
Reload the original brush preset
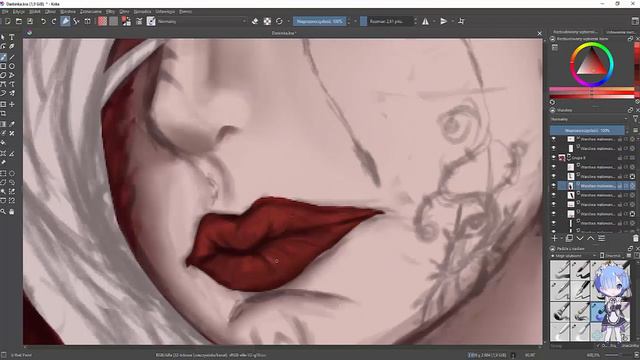pos(279,21)
